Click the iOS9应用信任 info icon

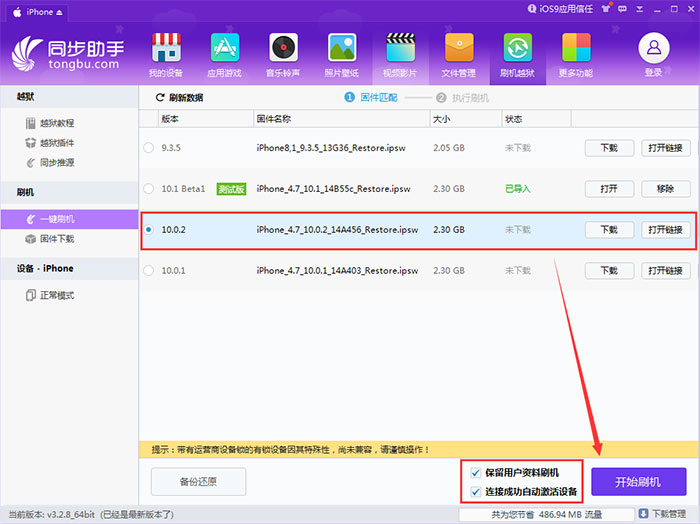click(532, 9)
